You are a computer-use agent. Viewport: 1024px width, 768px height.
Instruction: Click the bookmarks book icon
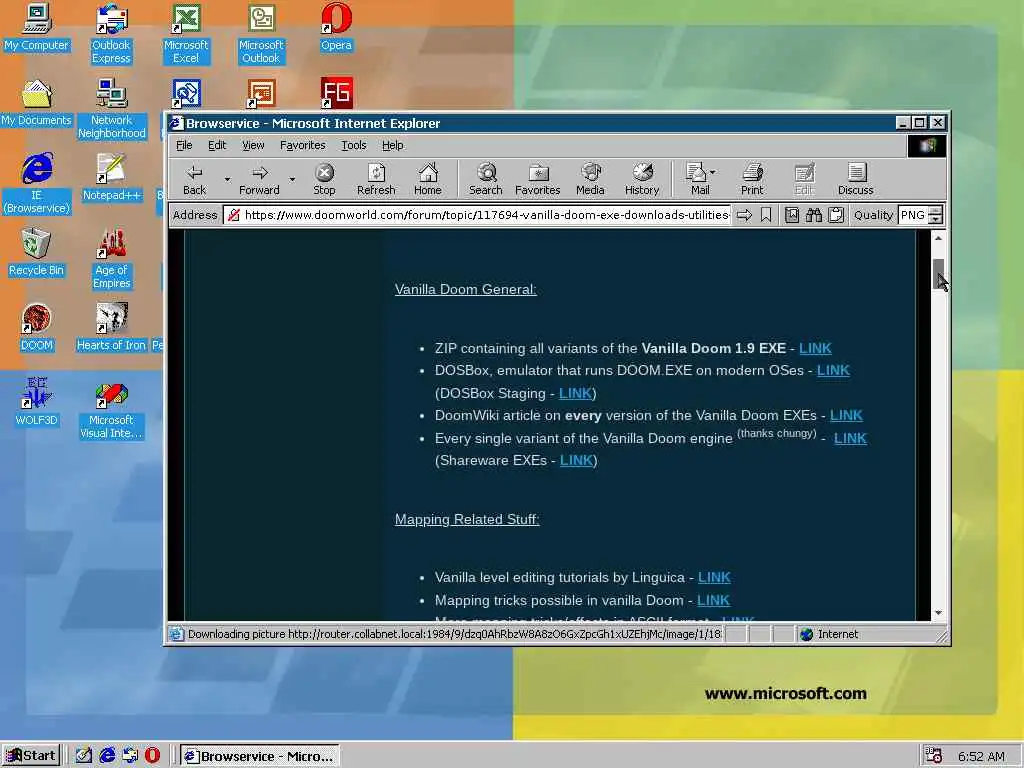pos(792,215)
